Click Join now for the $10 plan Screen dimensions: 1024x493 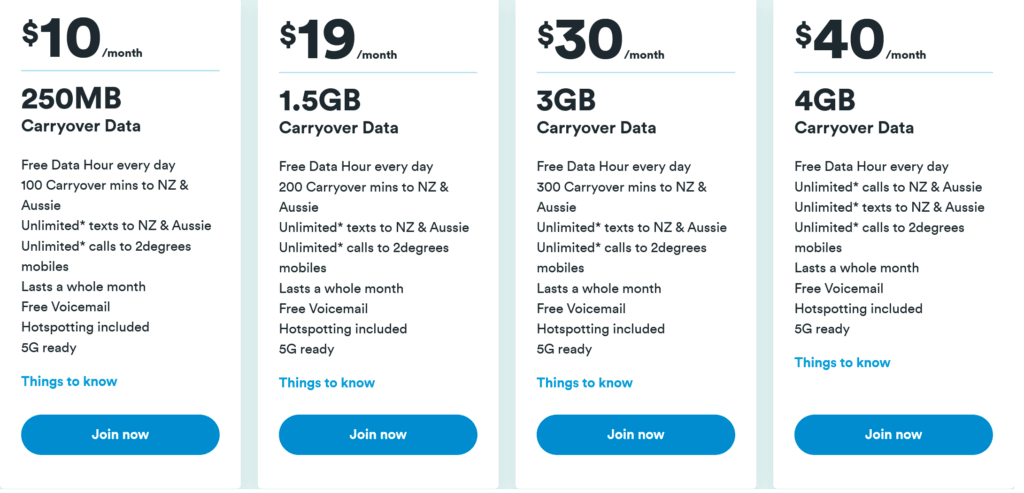pos(120,434)
